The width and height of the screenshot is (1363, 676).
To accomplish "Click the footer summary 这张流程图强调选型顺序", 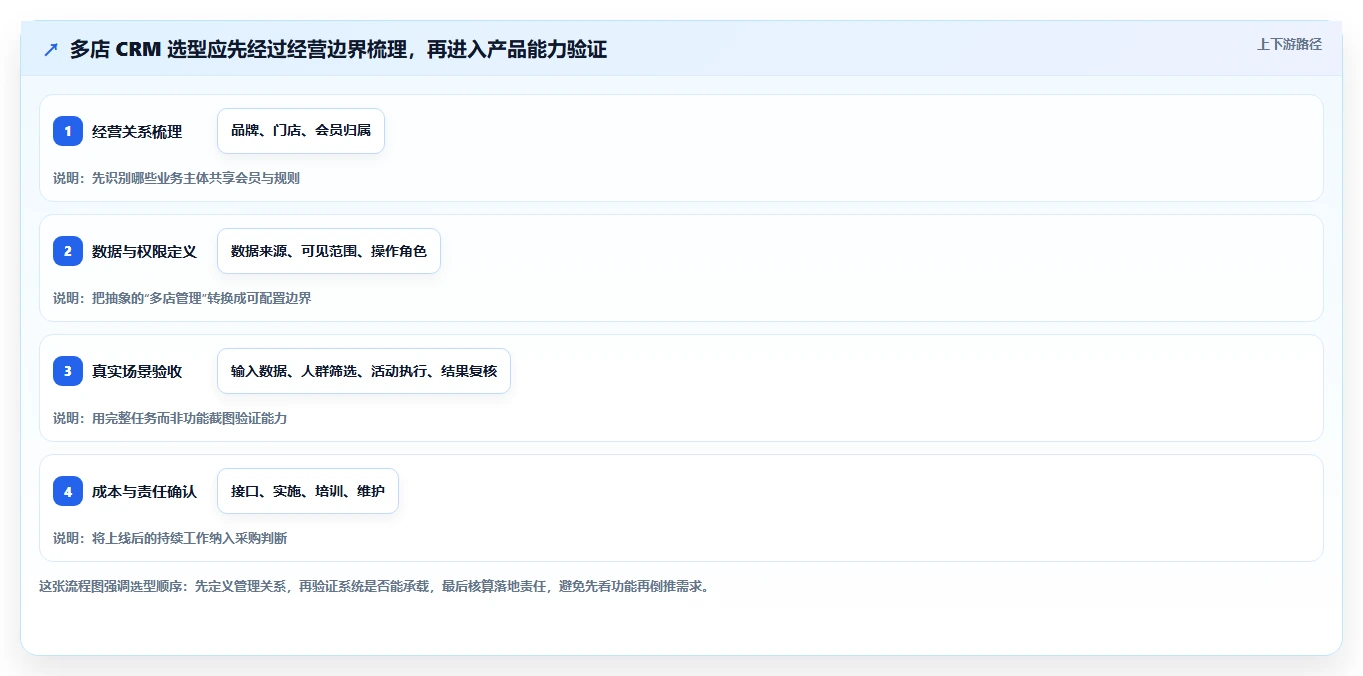I will click(374, 586).
